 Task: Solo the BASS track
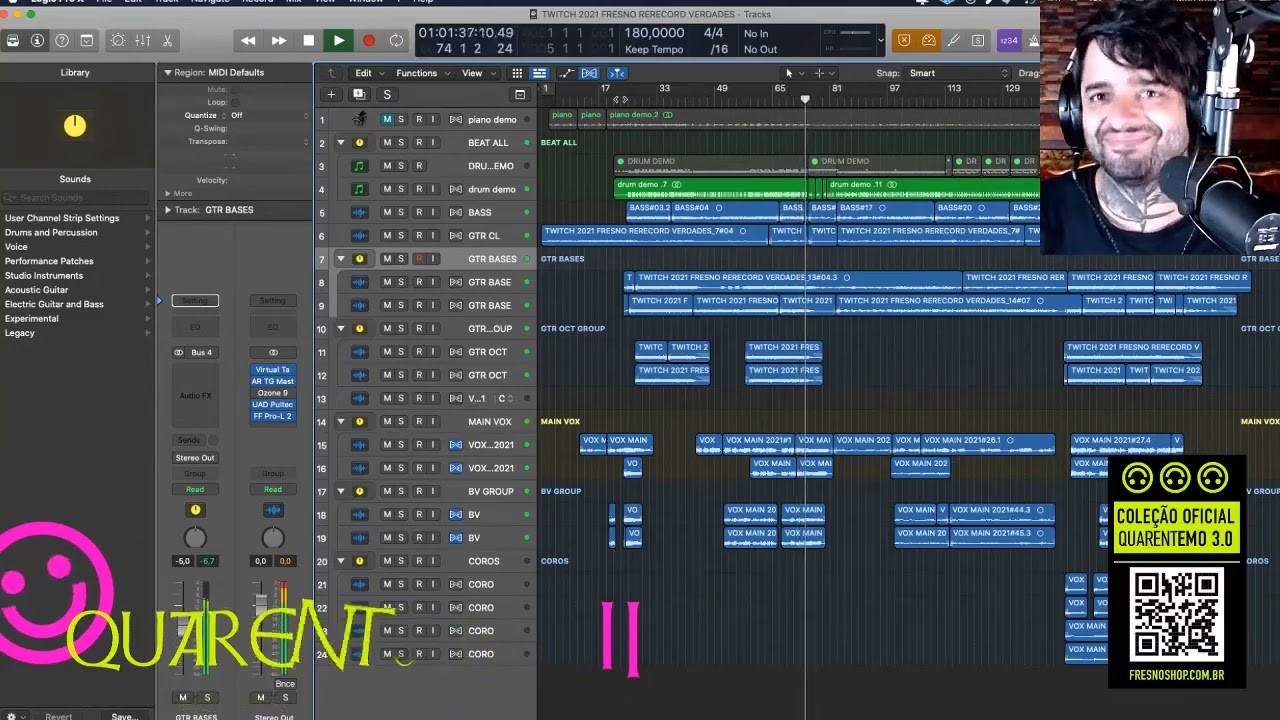click(401, 212)
